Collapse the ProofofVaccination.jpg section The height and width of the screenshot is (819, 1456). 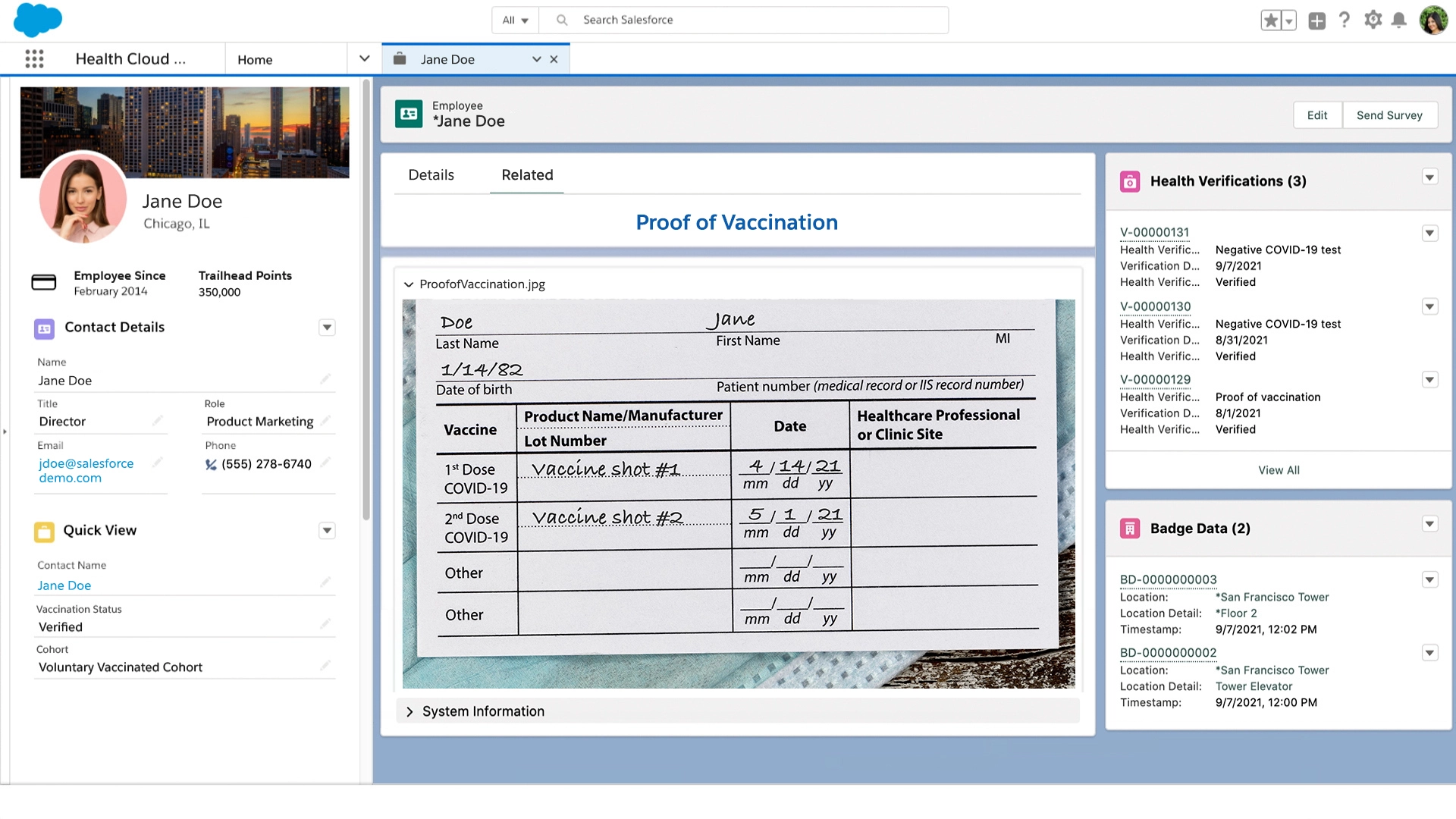click(409, 284)
